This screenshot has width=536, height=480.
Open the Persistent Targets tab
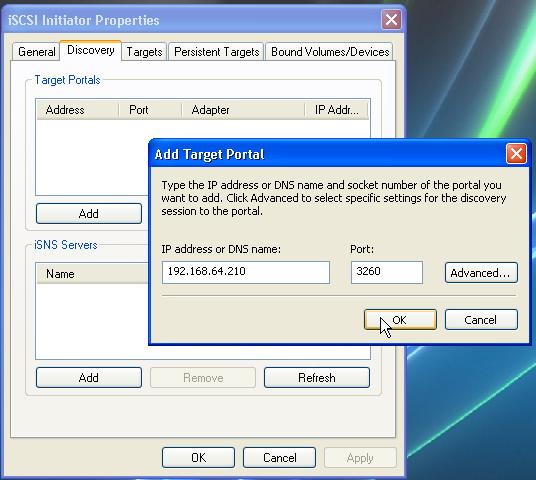pos(216,52)
